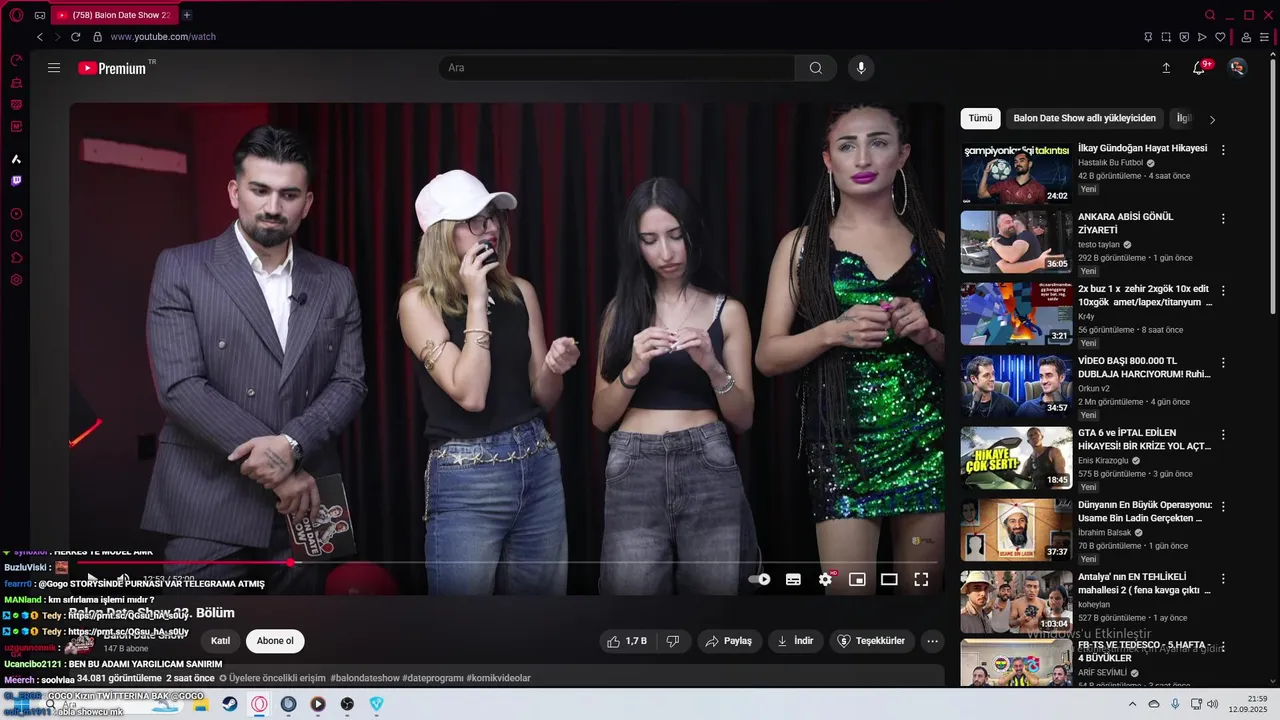This screenshot has width=1280, height=720.
Task: Open Opera tab search magnifier
Action: 1210,15
